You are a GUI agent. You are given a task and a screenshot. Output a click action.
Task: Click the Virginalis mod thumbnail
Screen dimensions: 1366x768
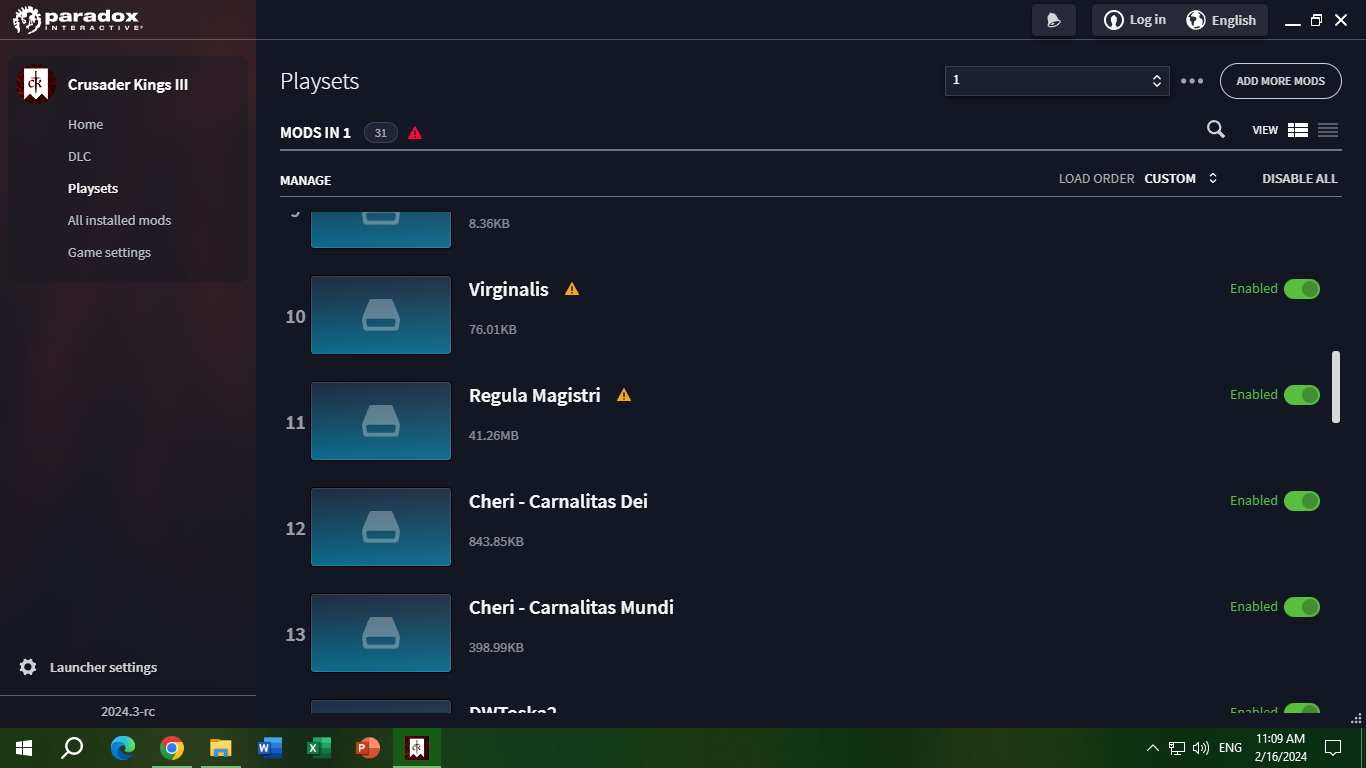coord(381,315)
